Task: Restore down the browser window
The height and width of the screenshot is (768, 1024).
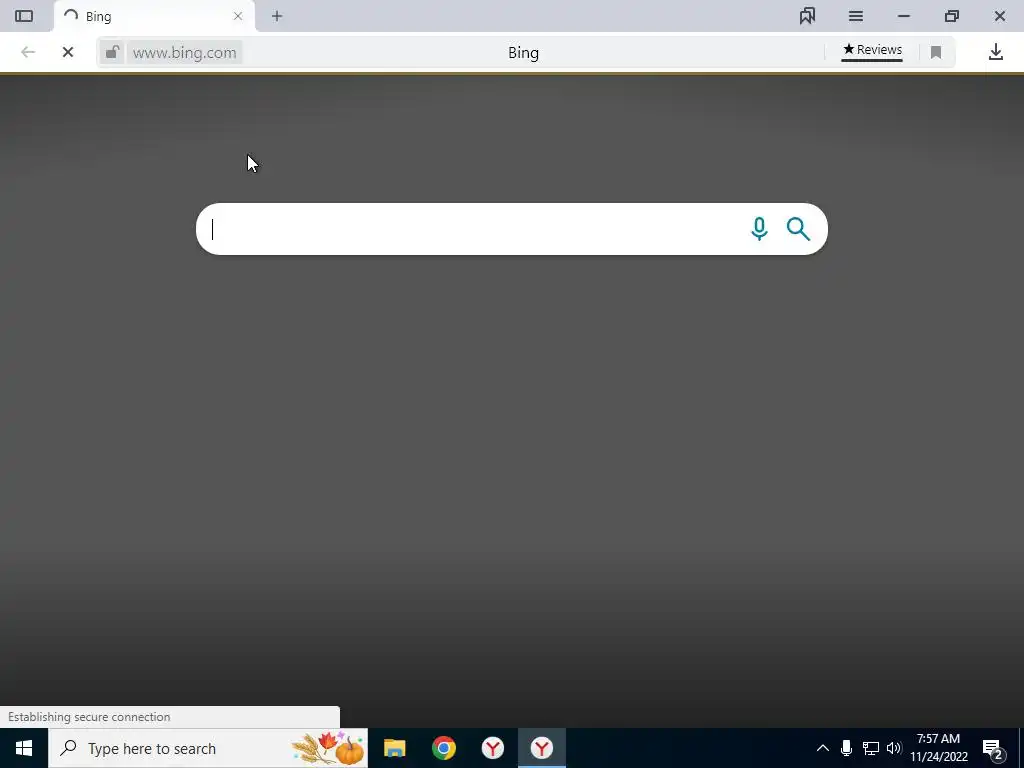Action: [952, 16]
